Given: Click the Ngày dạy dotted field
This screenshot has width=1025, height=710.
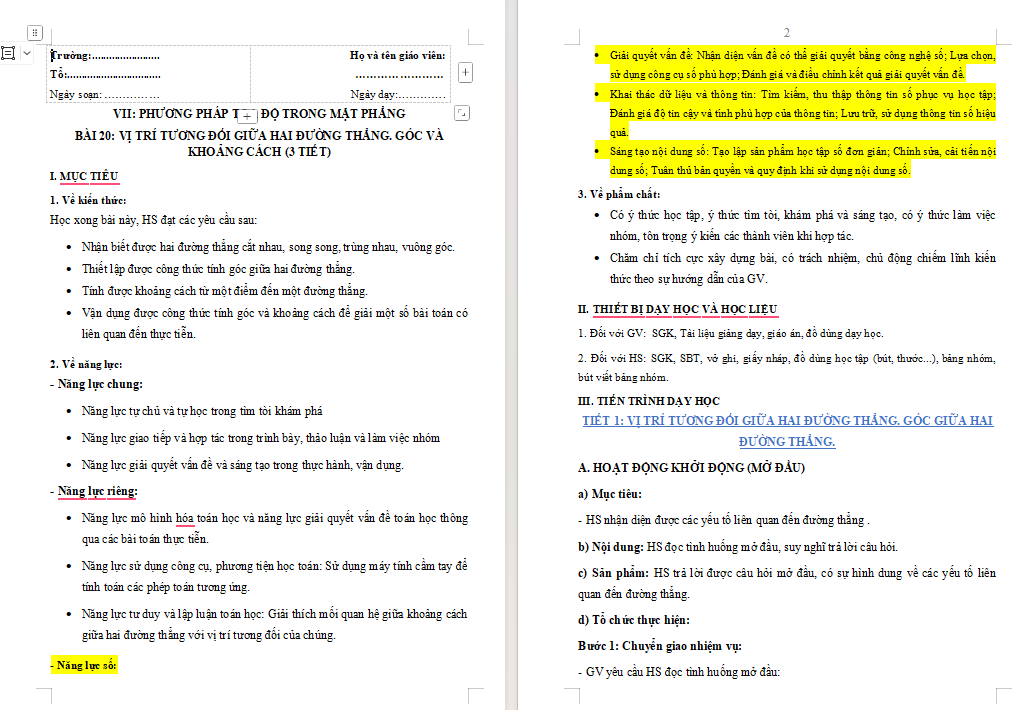Looking at the screenshot, I should pos(398,94).
